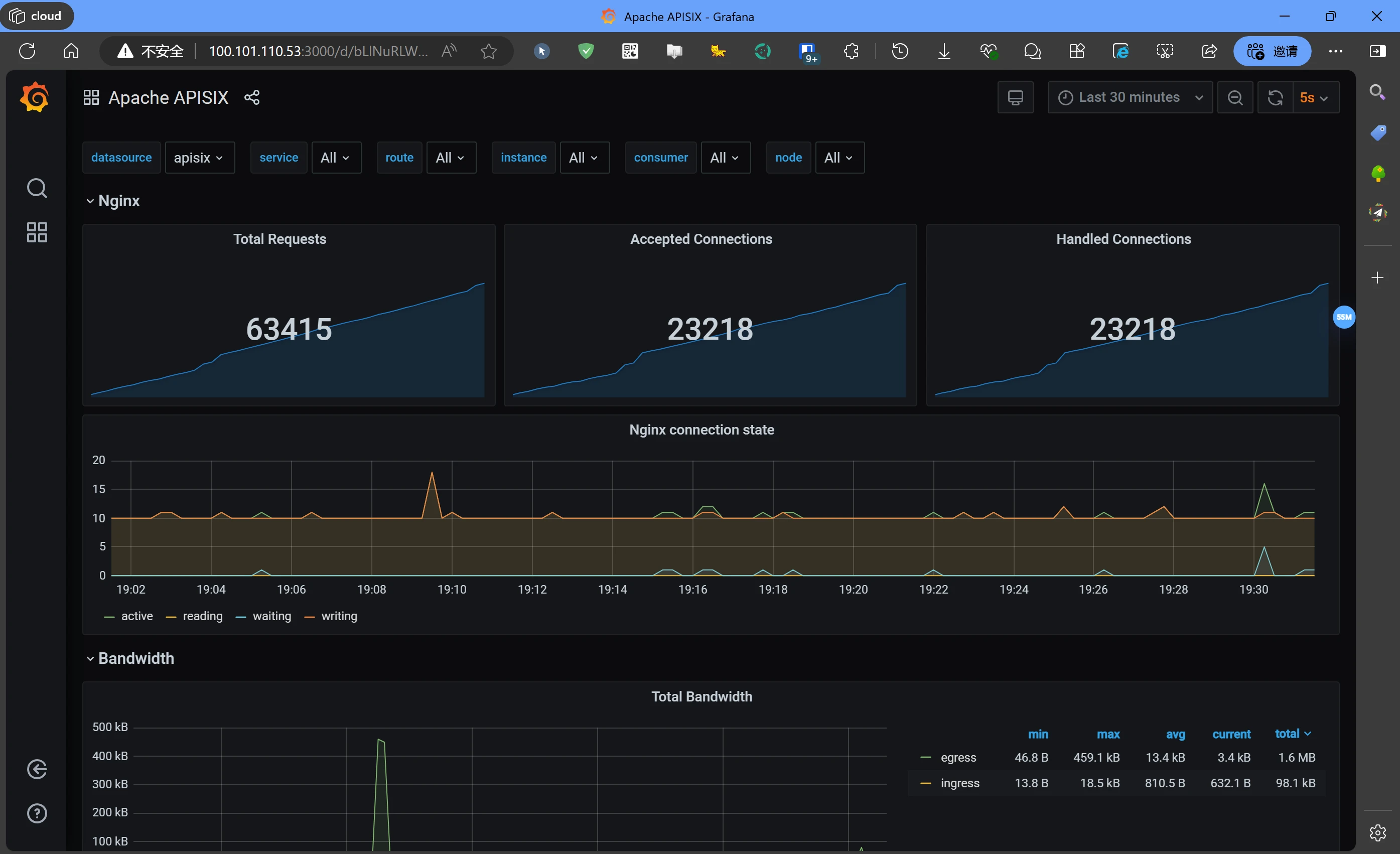Image resolution: width=1400 pixels, height=854 pixels.
Task: Click the Grafana logo home icon
Action: 35,97
